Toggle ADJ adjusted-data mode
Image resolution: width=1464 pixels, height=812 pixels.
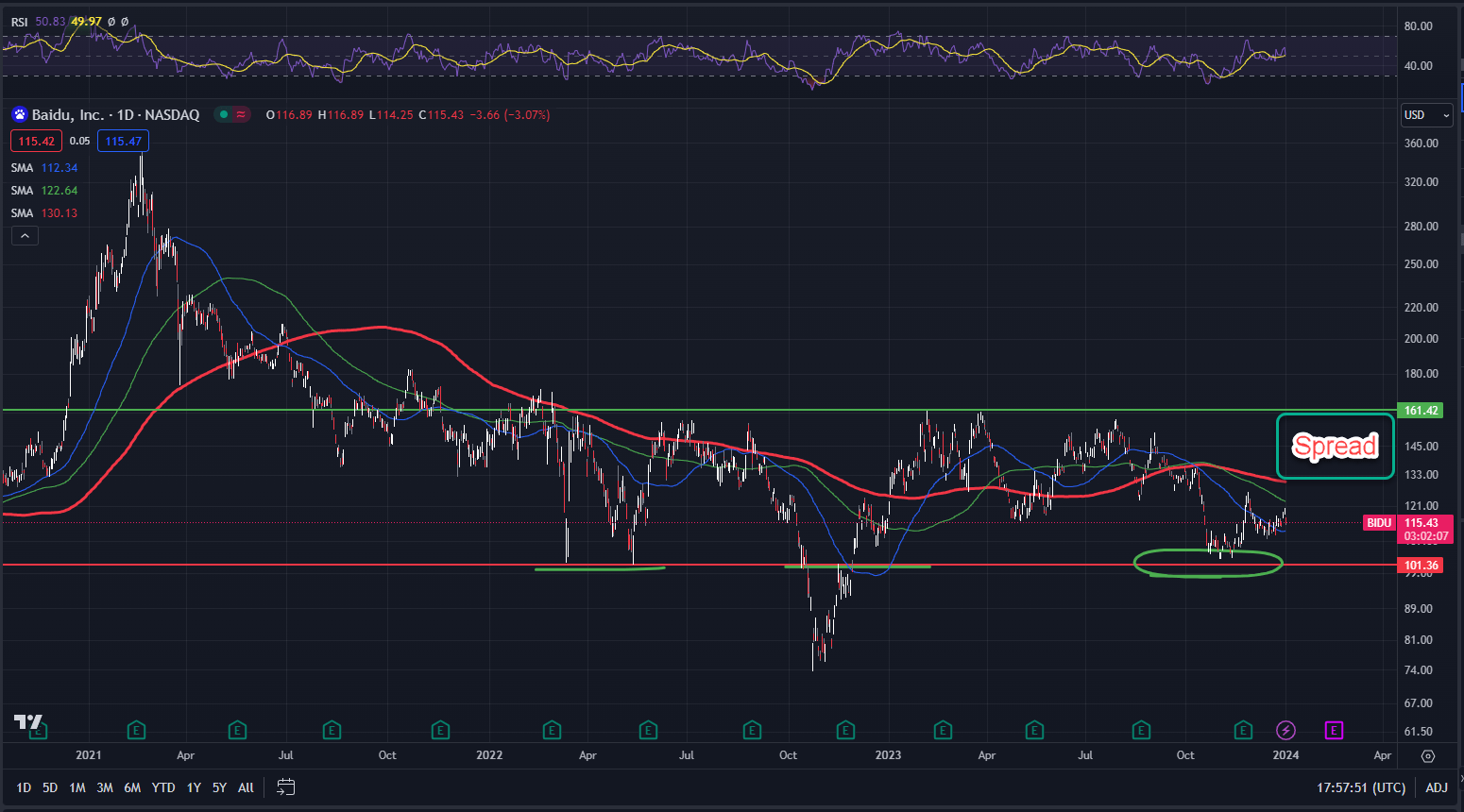point(1437,787)
